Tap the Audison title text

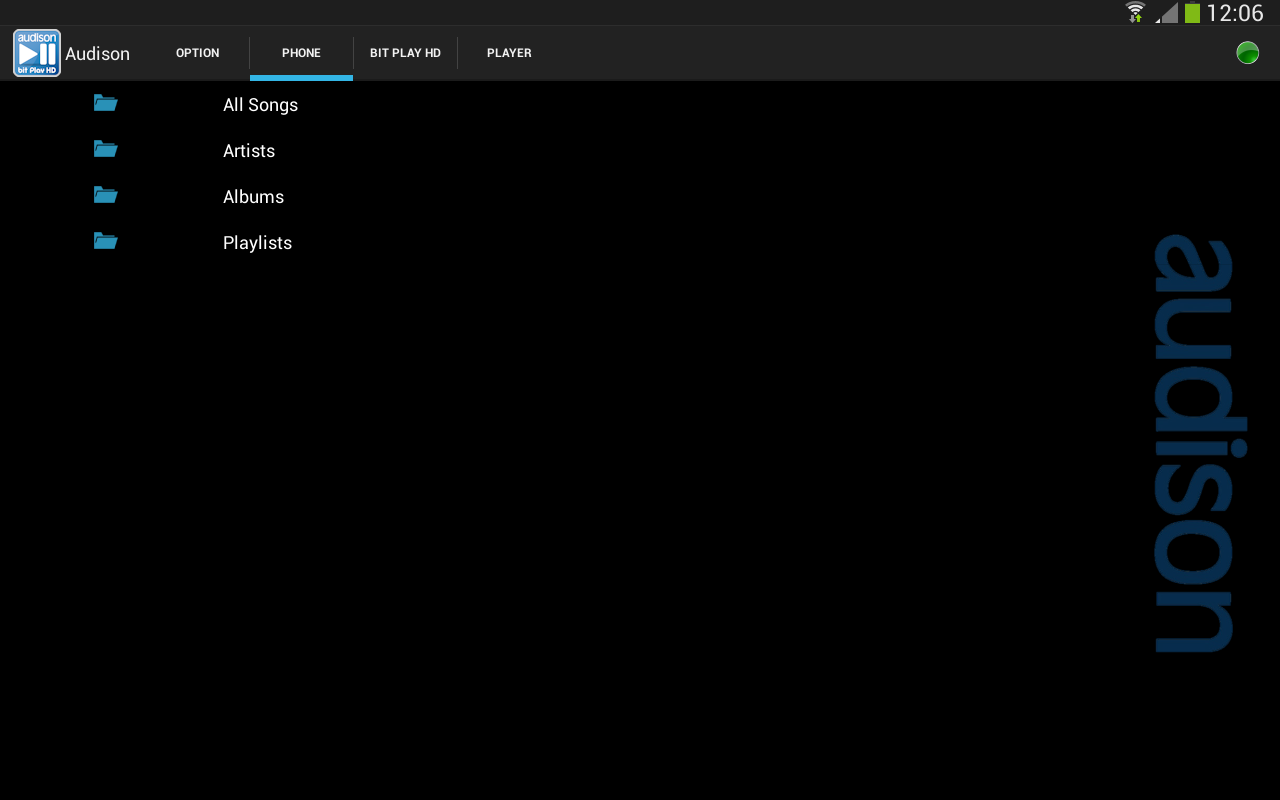point(97,54)
